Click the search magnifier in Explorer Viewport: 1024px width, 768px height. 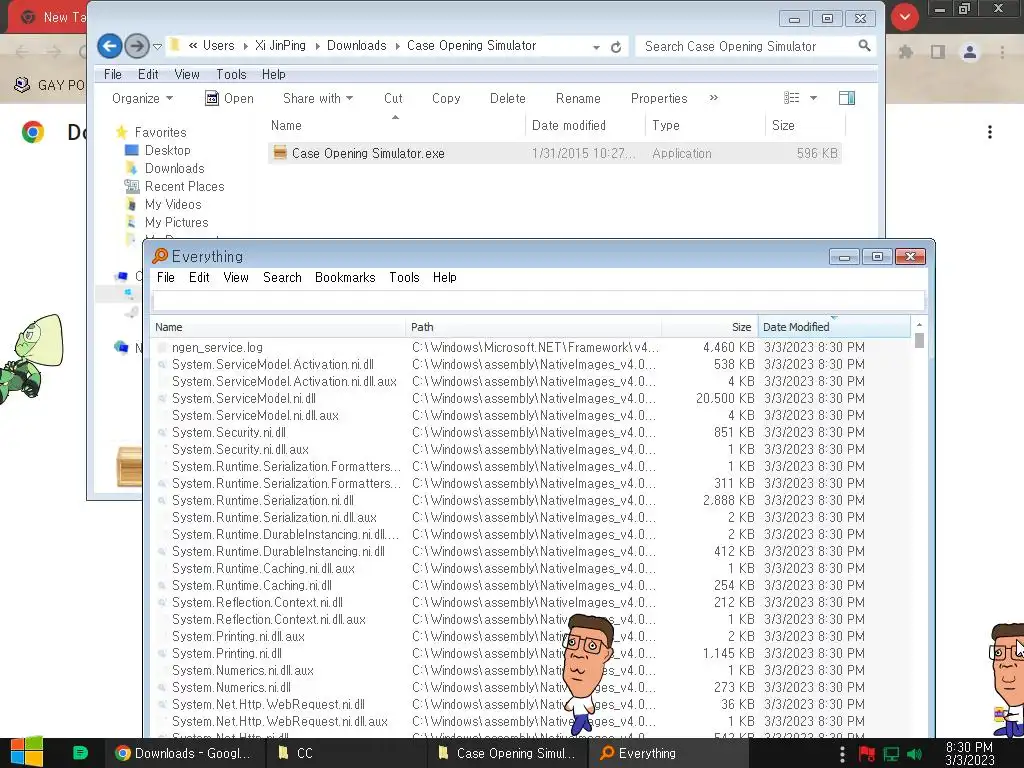point(864,46)
